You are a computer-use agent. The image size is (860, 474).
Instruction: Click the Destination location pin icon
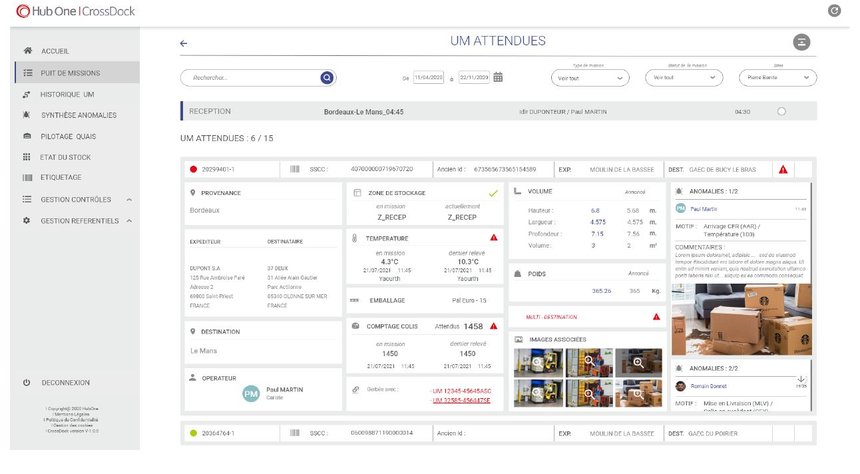193,331
